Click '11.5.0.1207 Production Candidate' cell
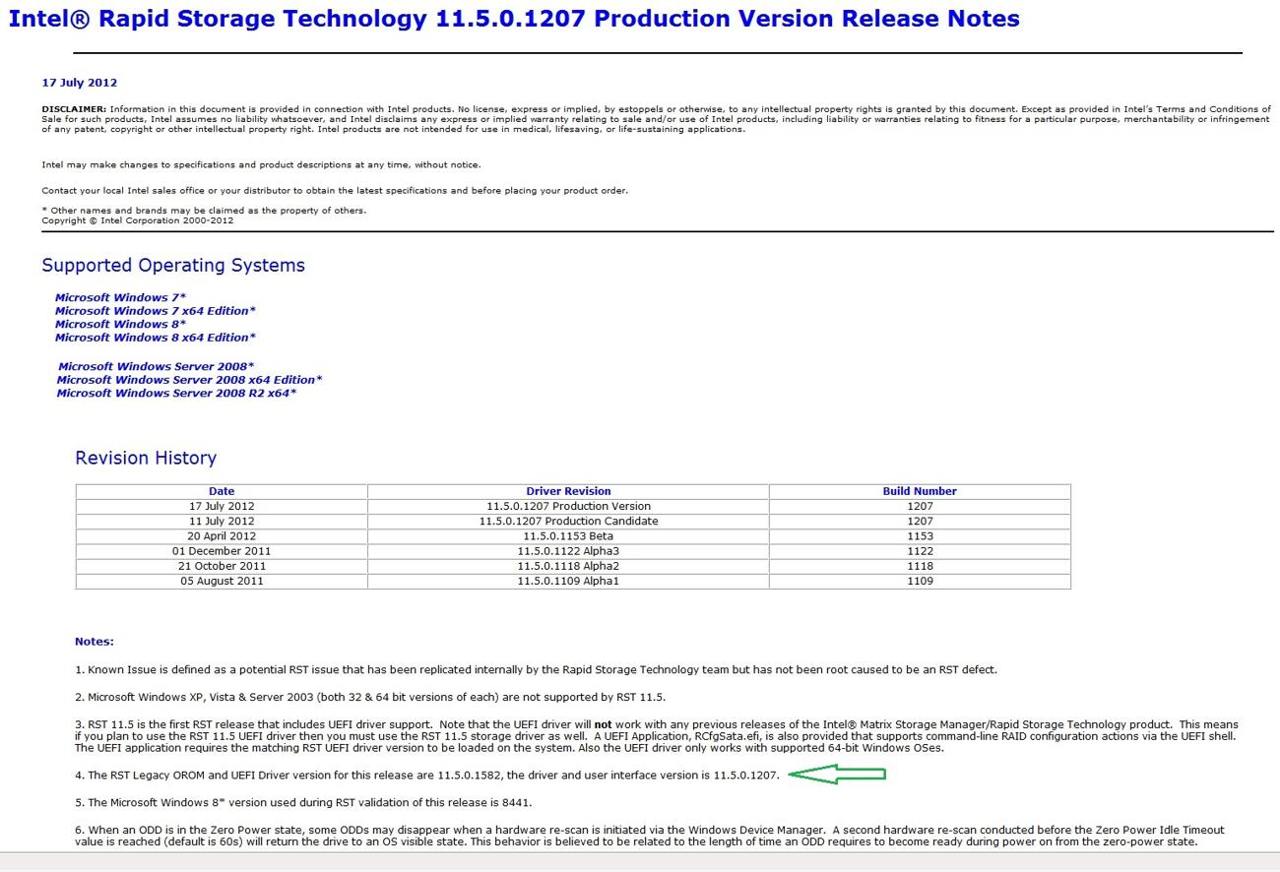This screenshot has height=872, width=1280. point(568,521)
